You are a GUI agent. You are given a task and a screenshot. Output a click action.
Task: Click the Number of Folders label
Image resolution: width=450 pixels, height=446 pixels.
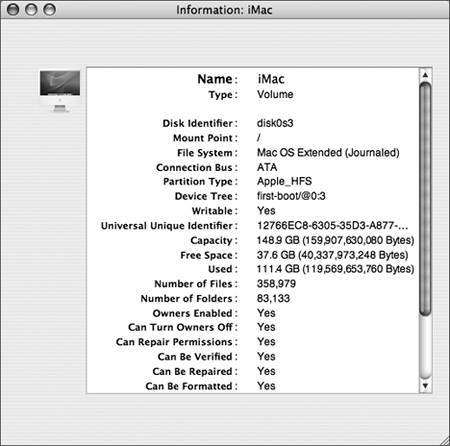pos(189,298)
